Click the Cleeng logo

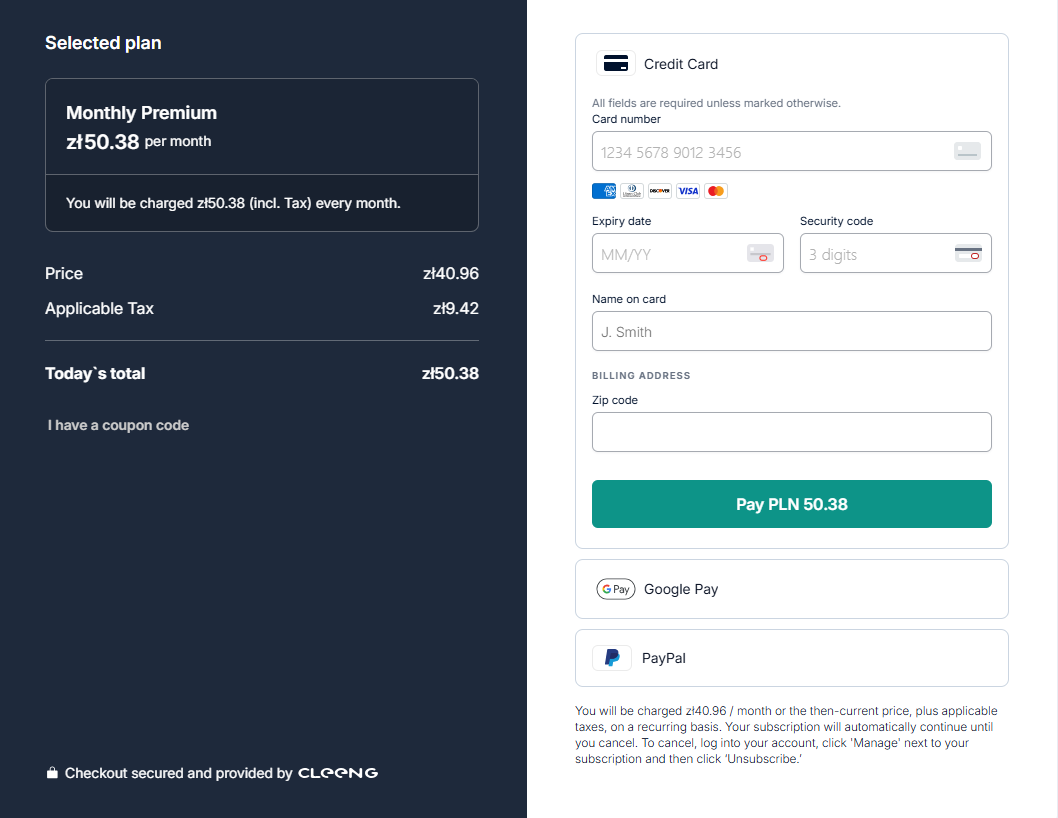click(338, 773)
